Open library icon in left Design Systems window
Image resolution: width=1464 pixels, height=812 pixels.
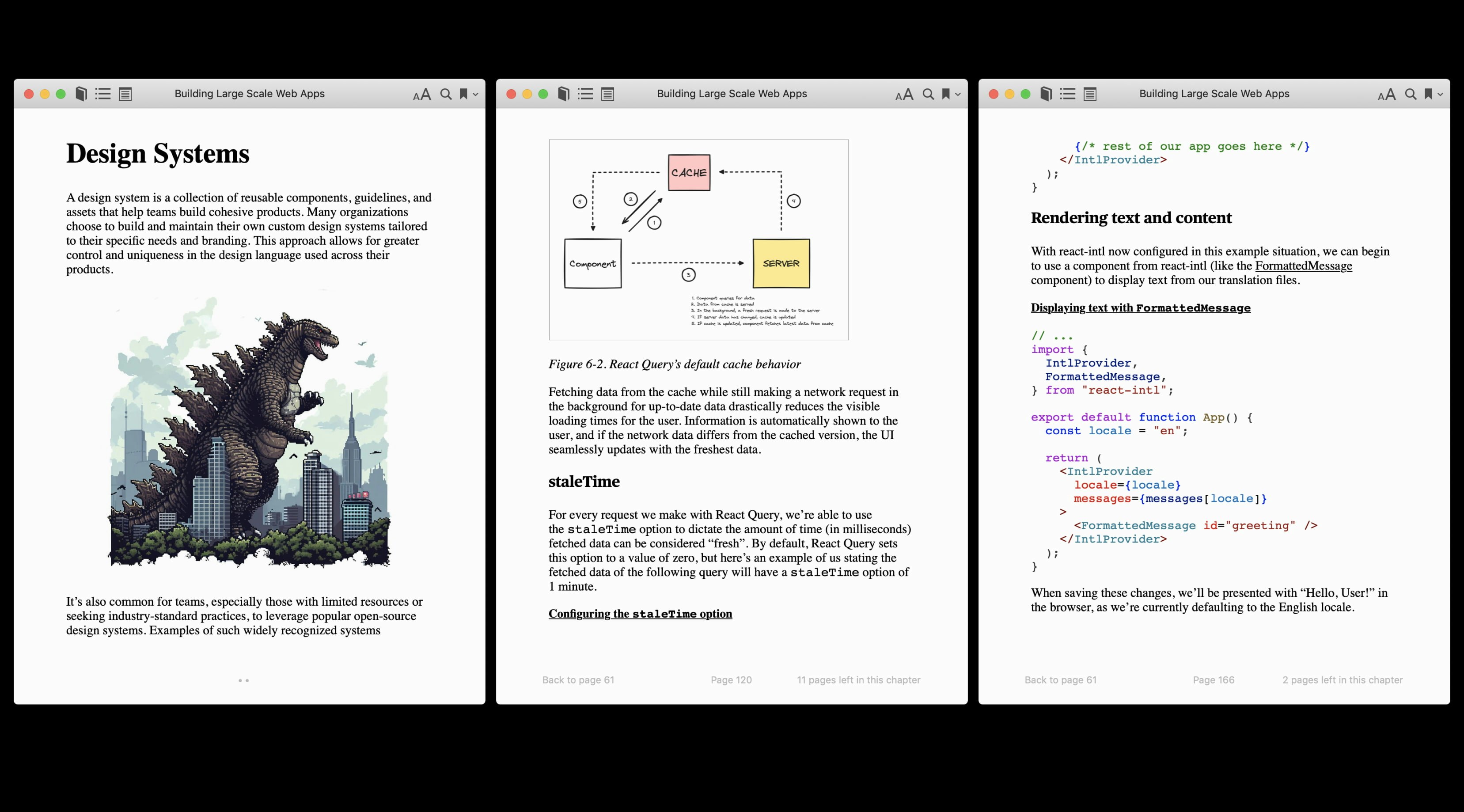coord(81,94)
